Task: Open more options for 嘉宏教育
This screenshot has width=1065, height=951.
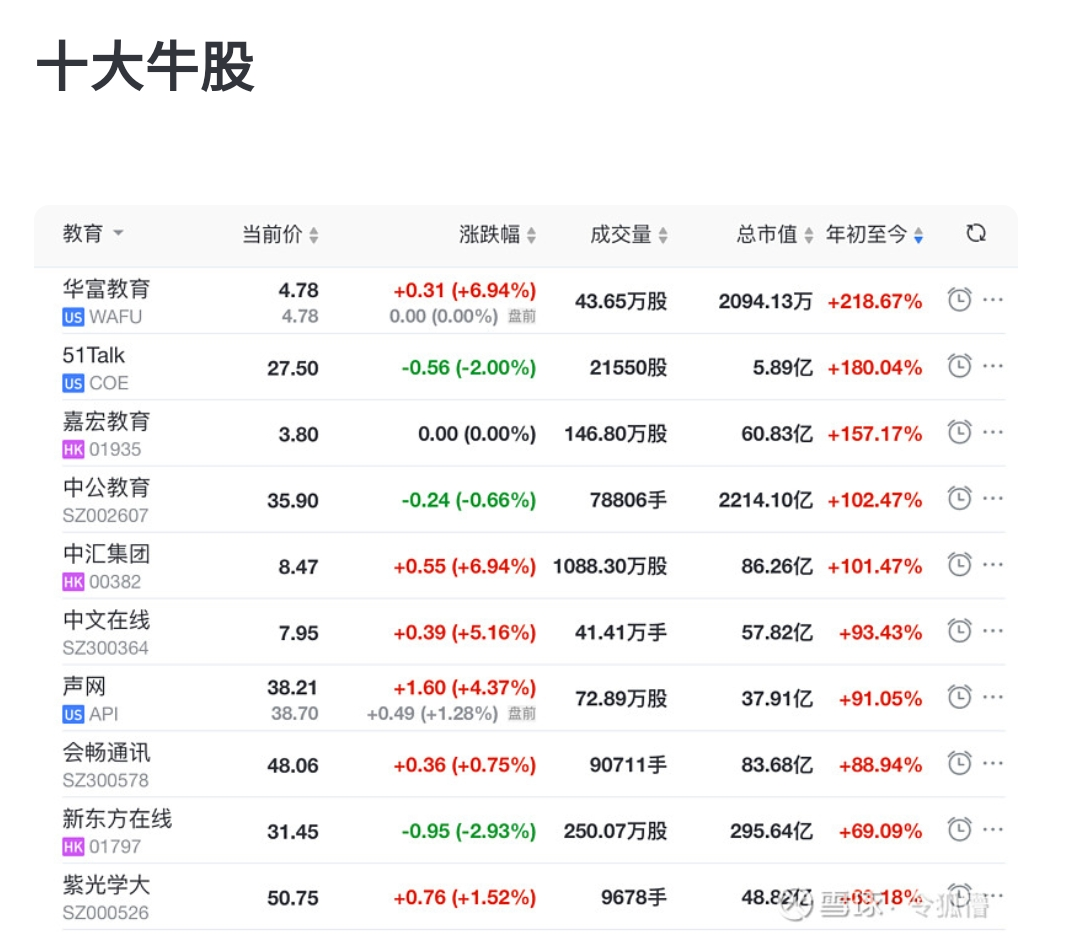Action: [x=993, y=432]
